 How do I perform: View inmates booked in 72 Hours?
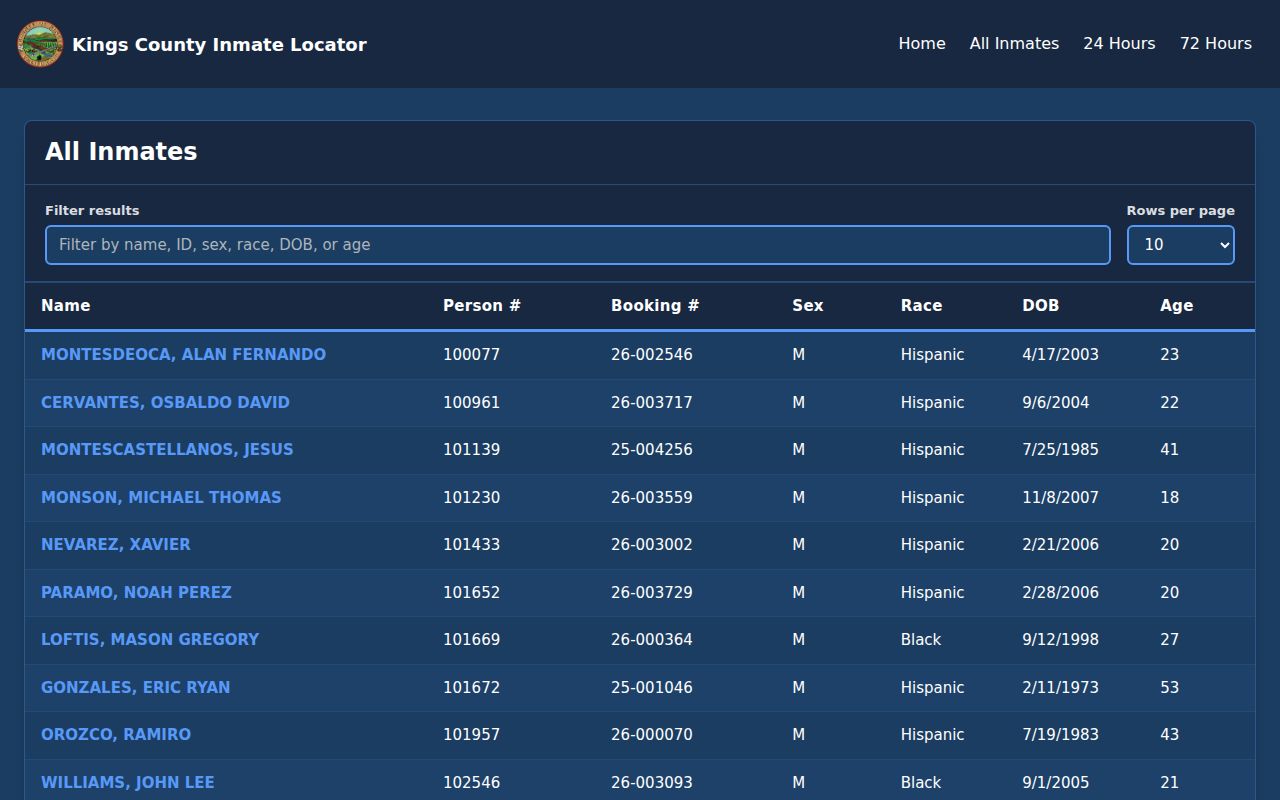pos(1216,43)
